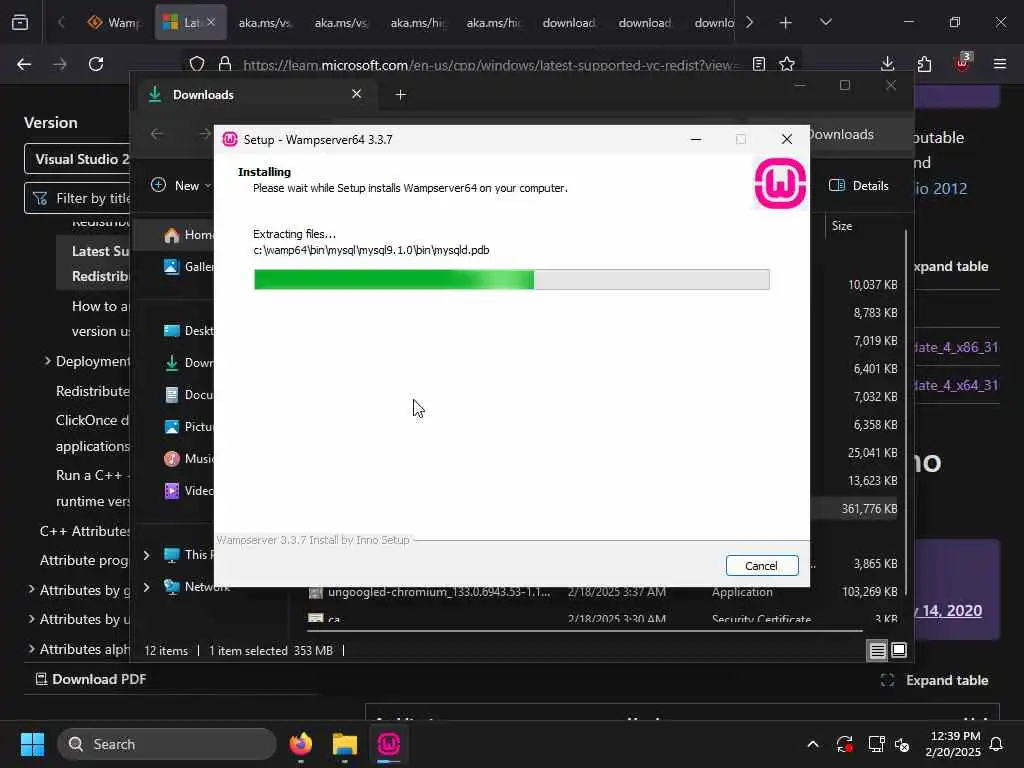
Task: Open the Windows Start menu
Action: [32, 744]
